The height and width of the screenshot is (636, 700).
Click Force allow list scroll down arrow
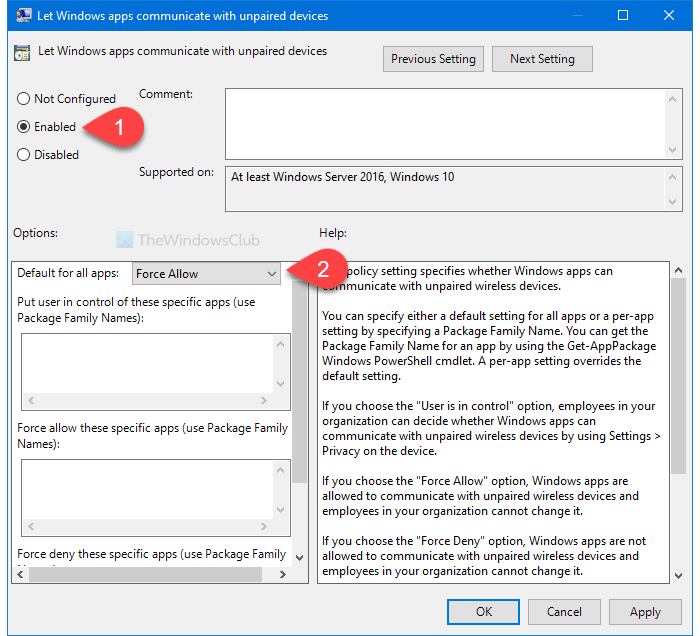[281, 509]
